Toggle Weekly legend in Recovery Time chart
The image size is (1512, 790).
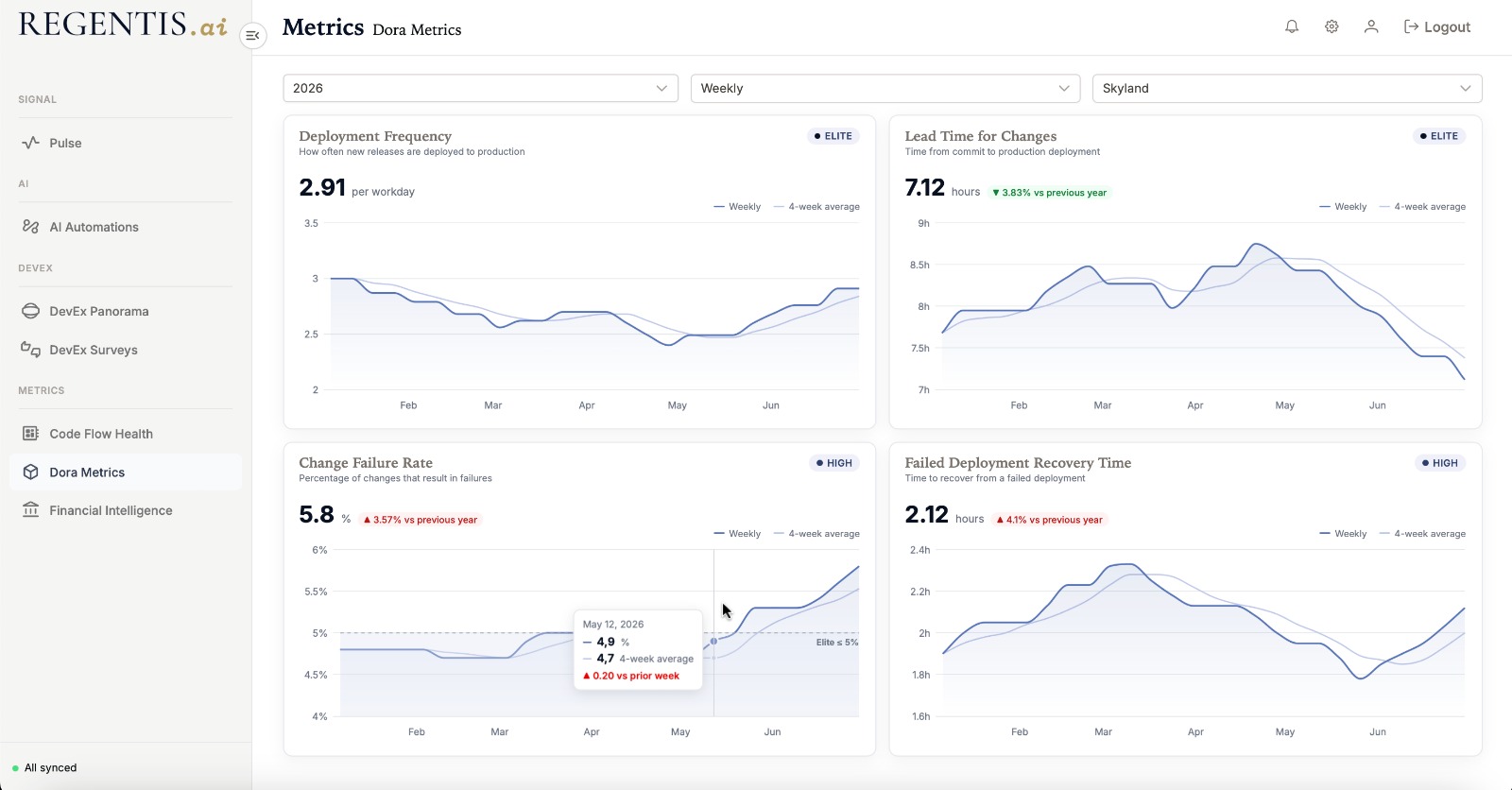(x=1343, y=534)
